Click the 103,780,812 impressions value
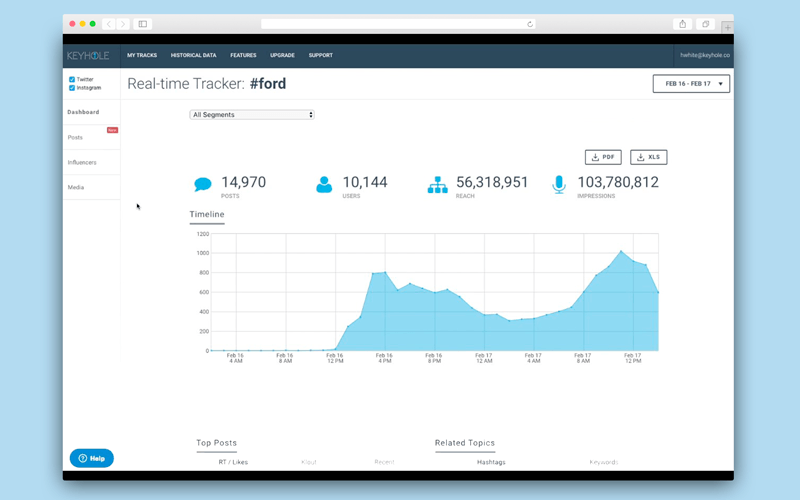This screenshot has width=800, height=500. (618, 182)
